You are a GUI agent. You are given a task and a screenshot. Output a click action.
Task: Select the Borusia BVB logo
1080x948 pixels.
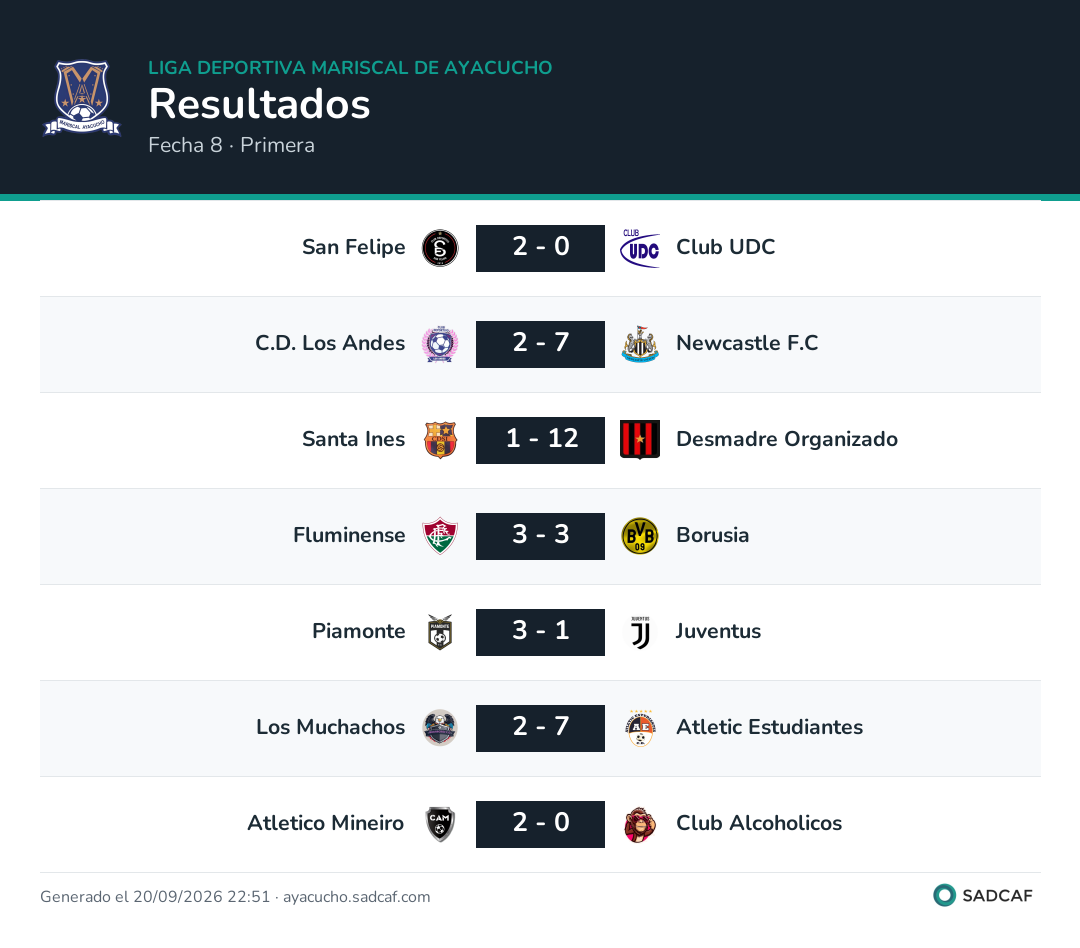pyautogui.click(x=640, y=536)
